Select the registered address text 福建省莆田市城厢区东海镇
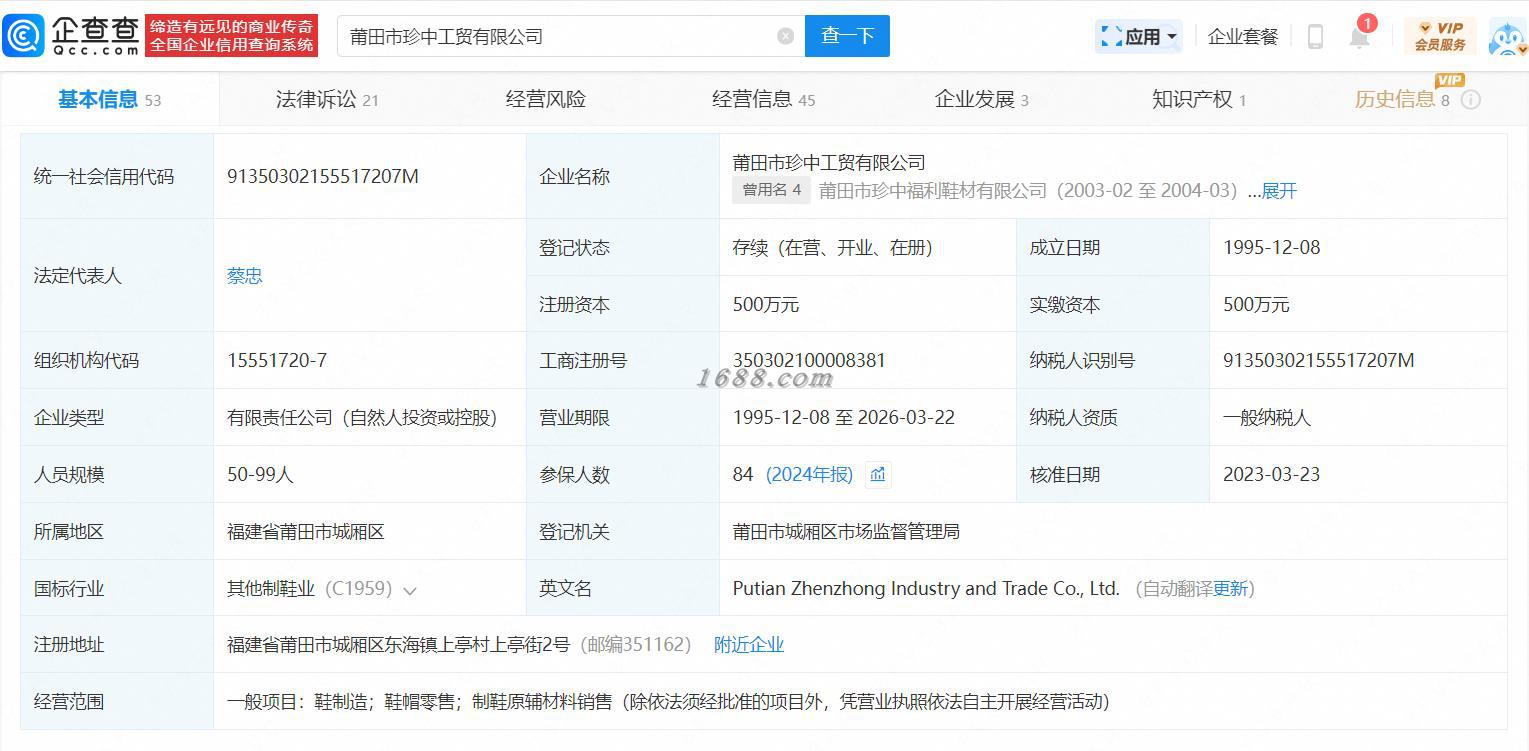Image resolution: width=1529 pixels, height=751 pixels. (398, 645)
